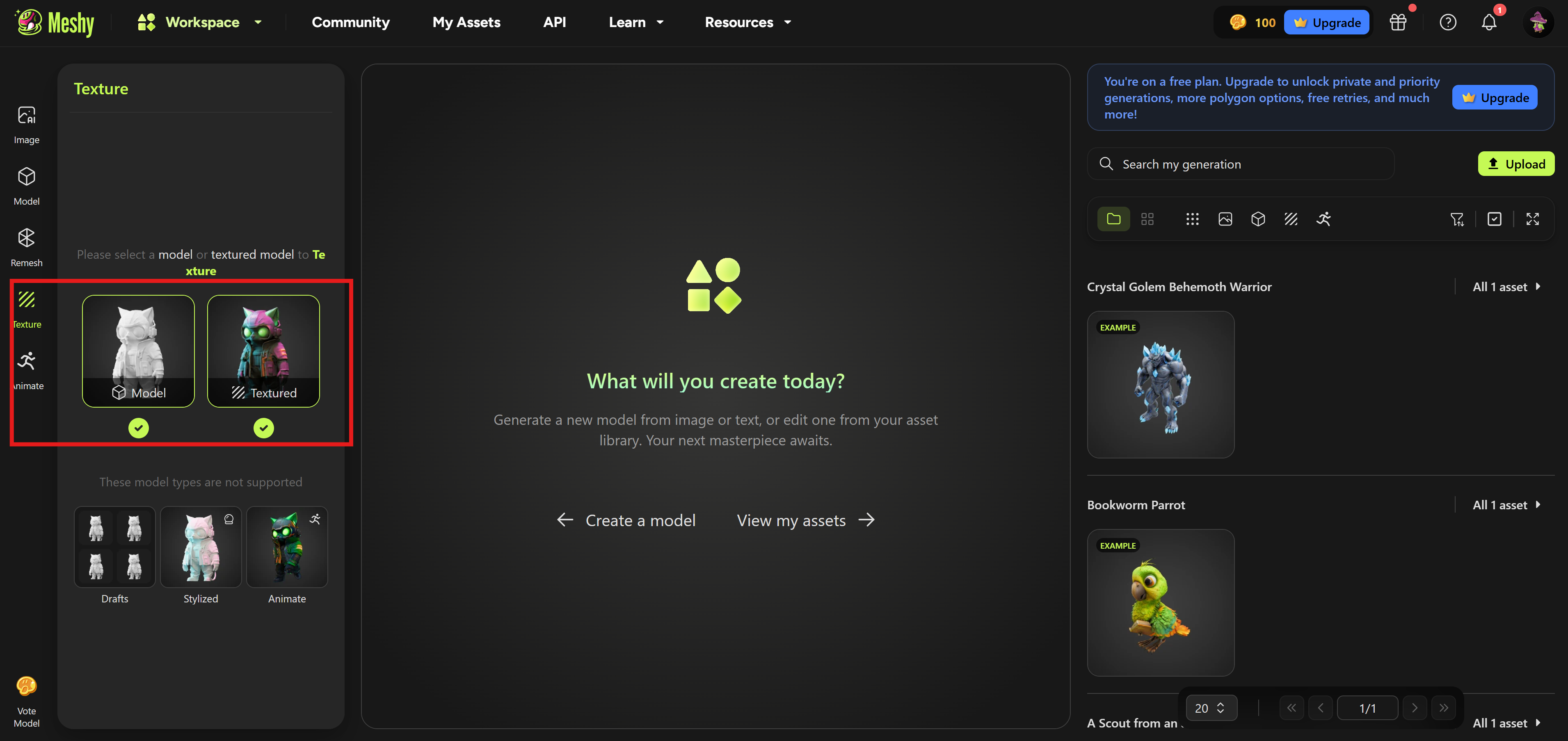Open the Crystal Golem example thumbnail
Screen dimensions: 1568x741
[x=1160, y=385]
